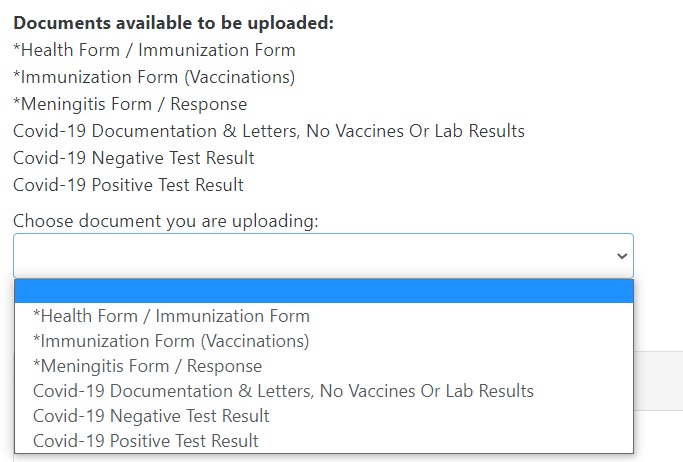
Task: Pick *Immunization Form (Vaccinations) in the dropdown list
Action: click(171, 341)
